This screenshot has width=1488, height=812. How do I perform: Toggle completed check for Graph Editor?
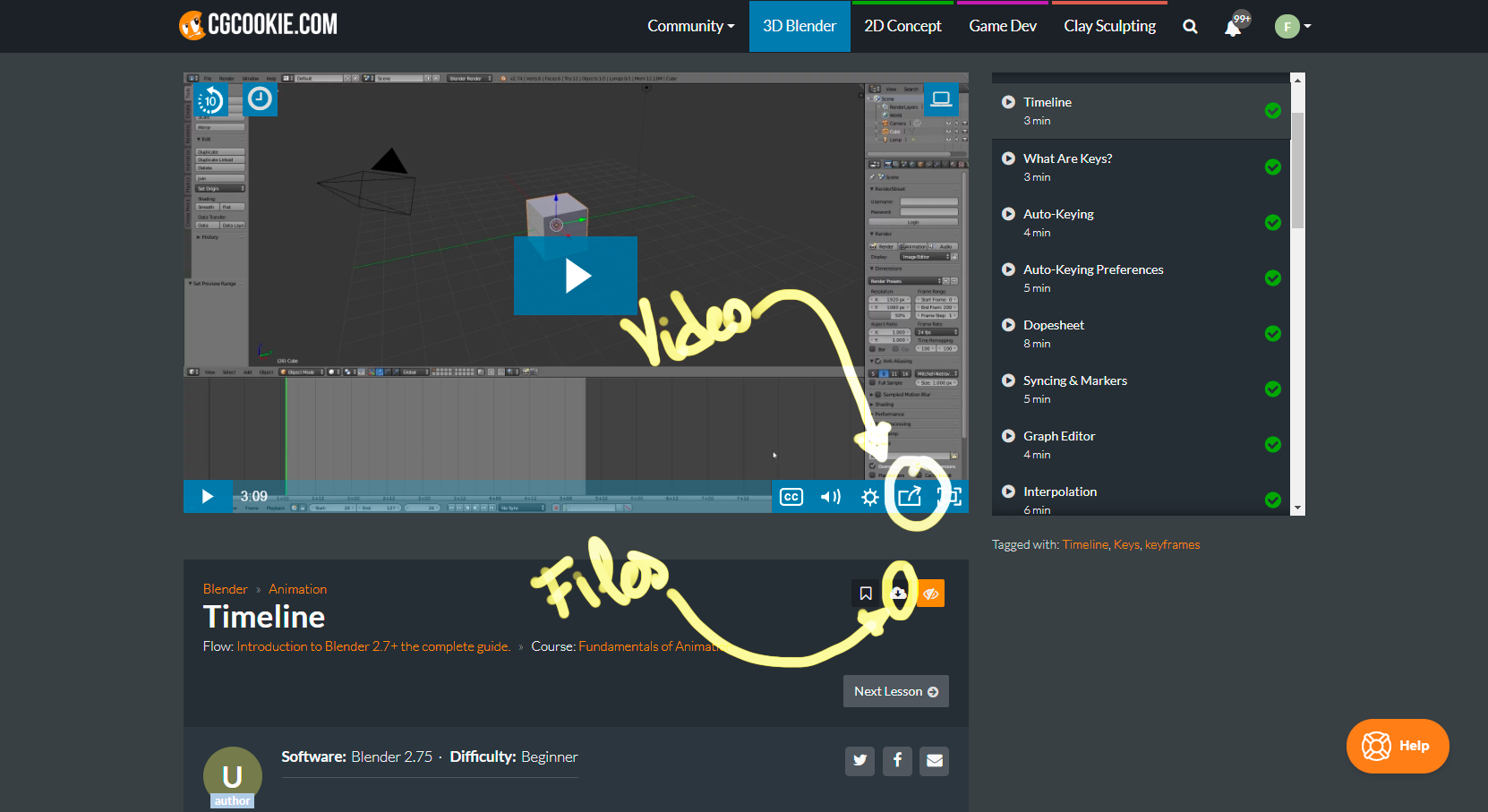pos(1273,445)
